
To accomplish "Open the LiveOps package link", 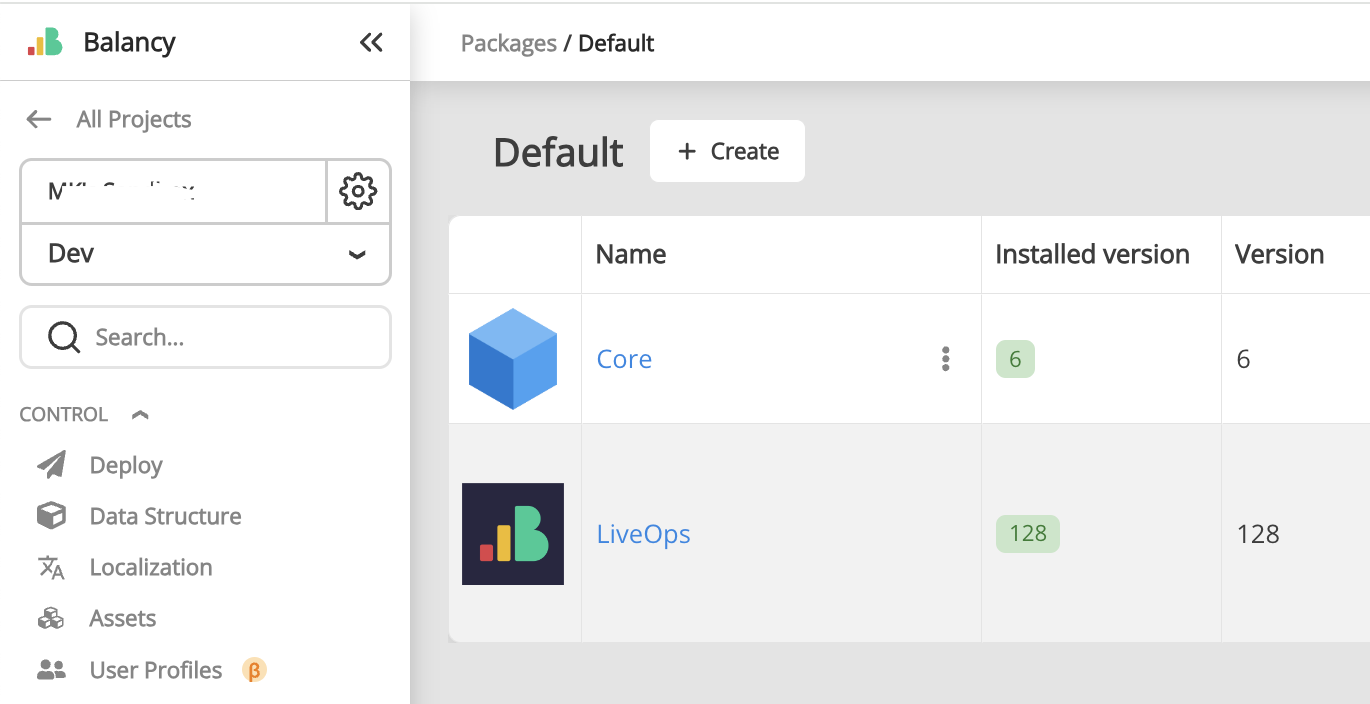I will pyautogui.click(x=644, y=534).
